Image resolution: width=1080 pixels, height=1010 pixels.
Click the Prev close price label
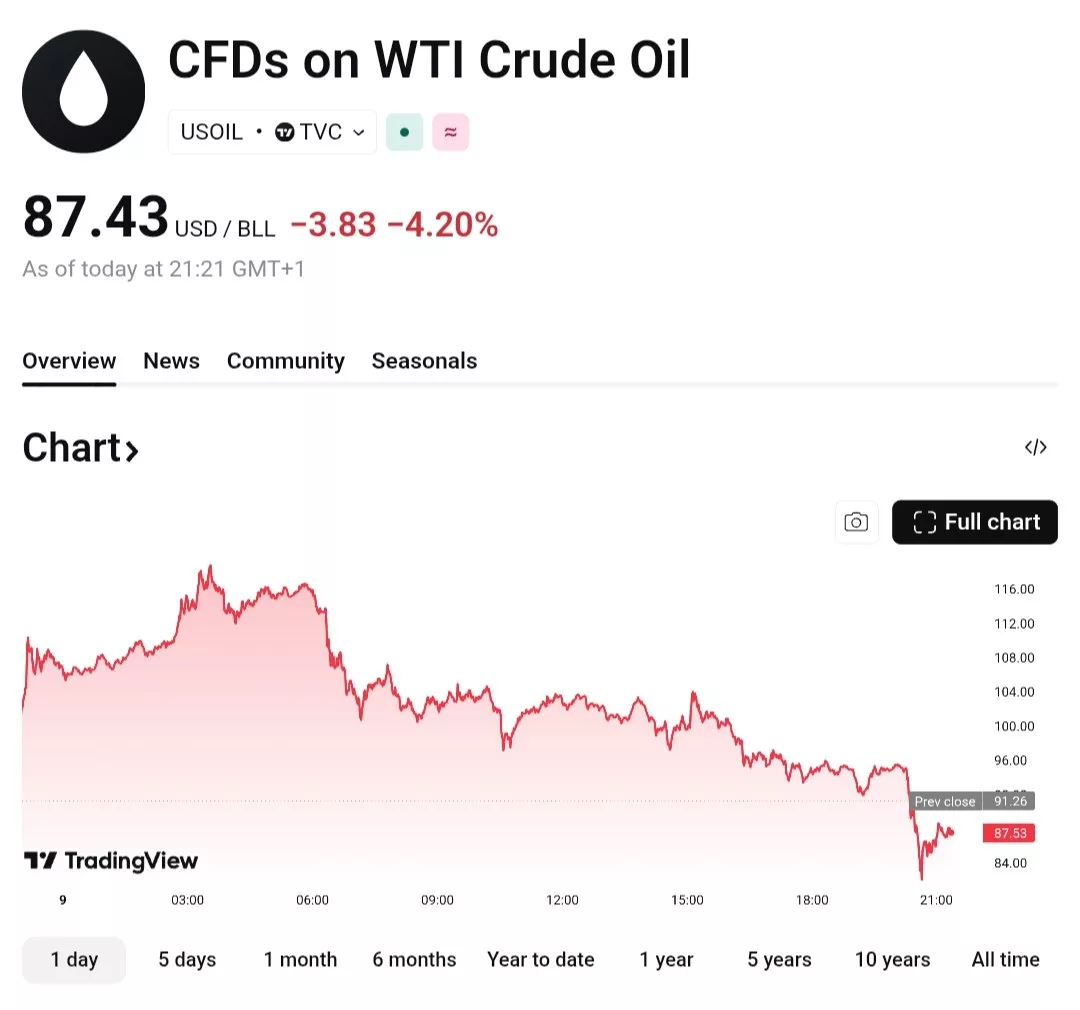pyautogui.click(x=944, y=802)
